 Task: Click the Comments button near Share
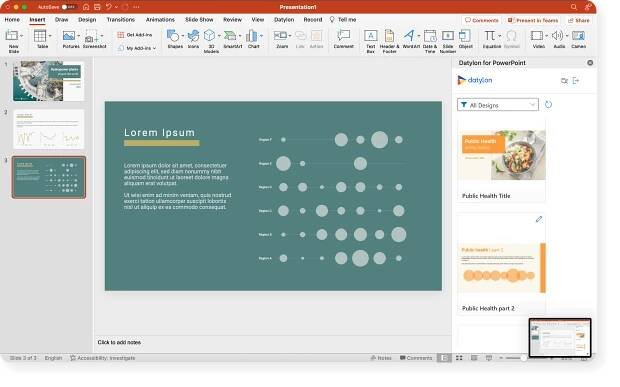[x=482, y=20]
